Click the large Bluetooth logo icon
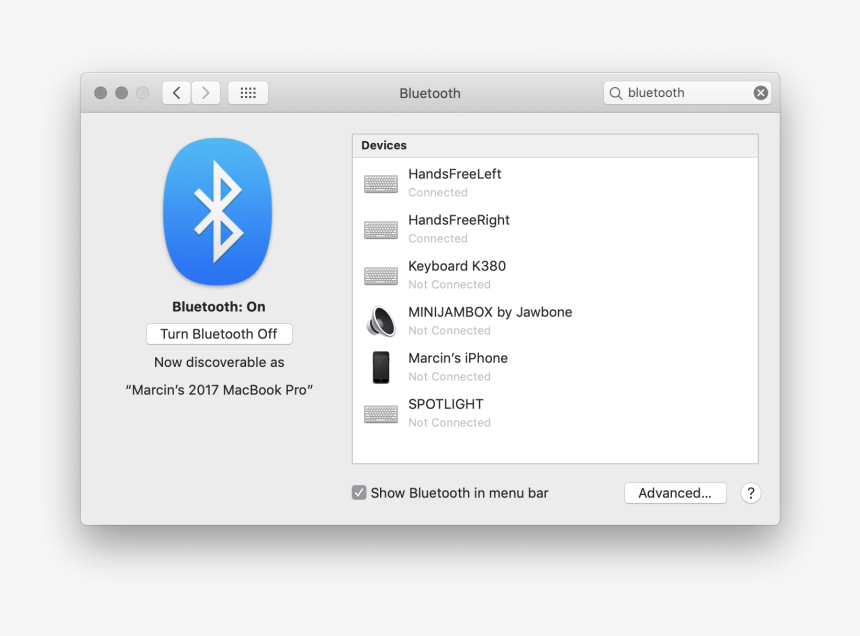860x636 pixels. (x=218, y=211)
